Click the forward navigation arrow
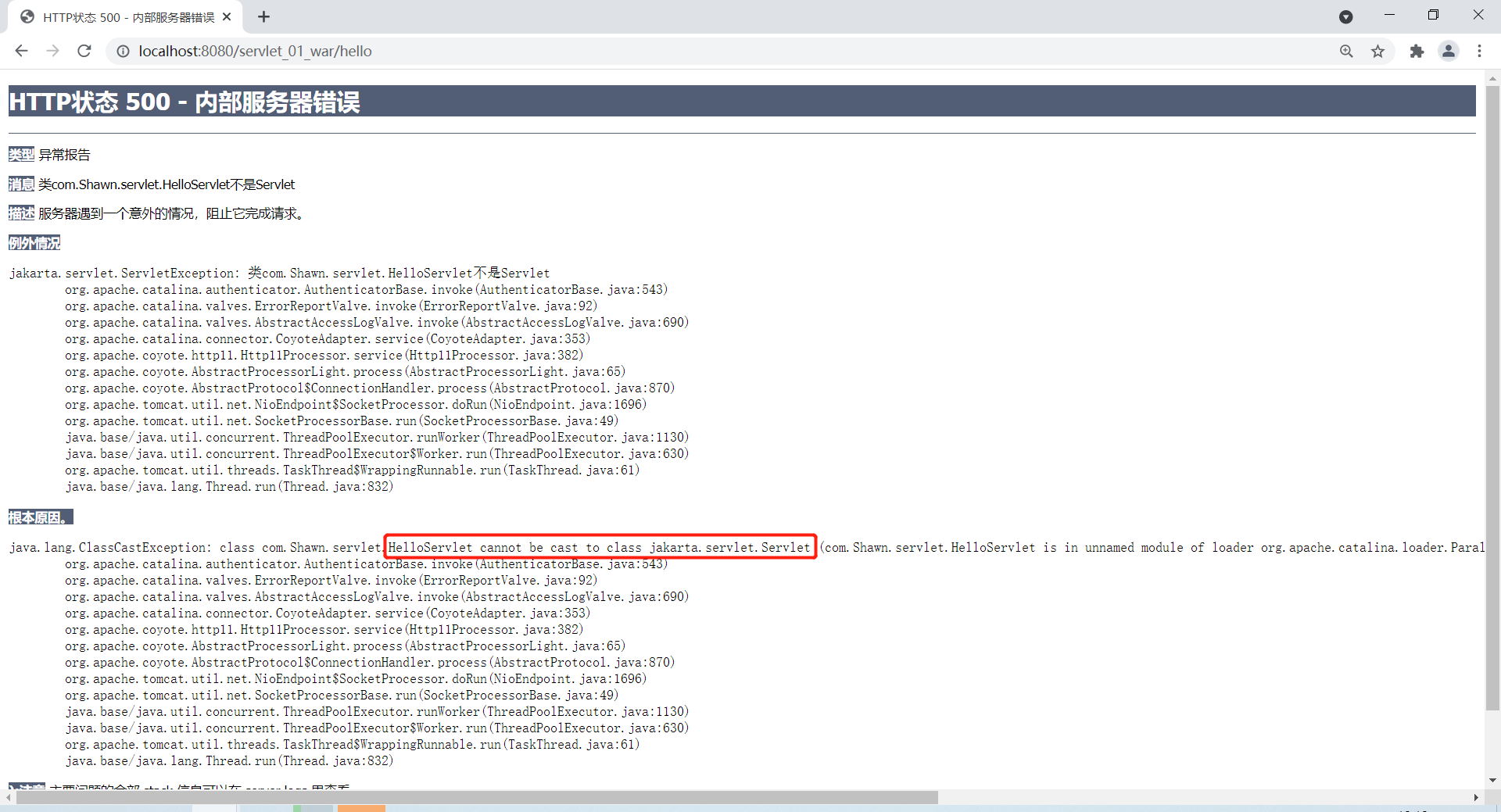The width and height of the screenshot is (1501, 812). pos(52,51)
